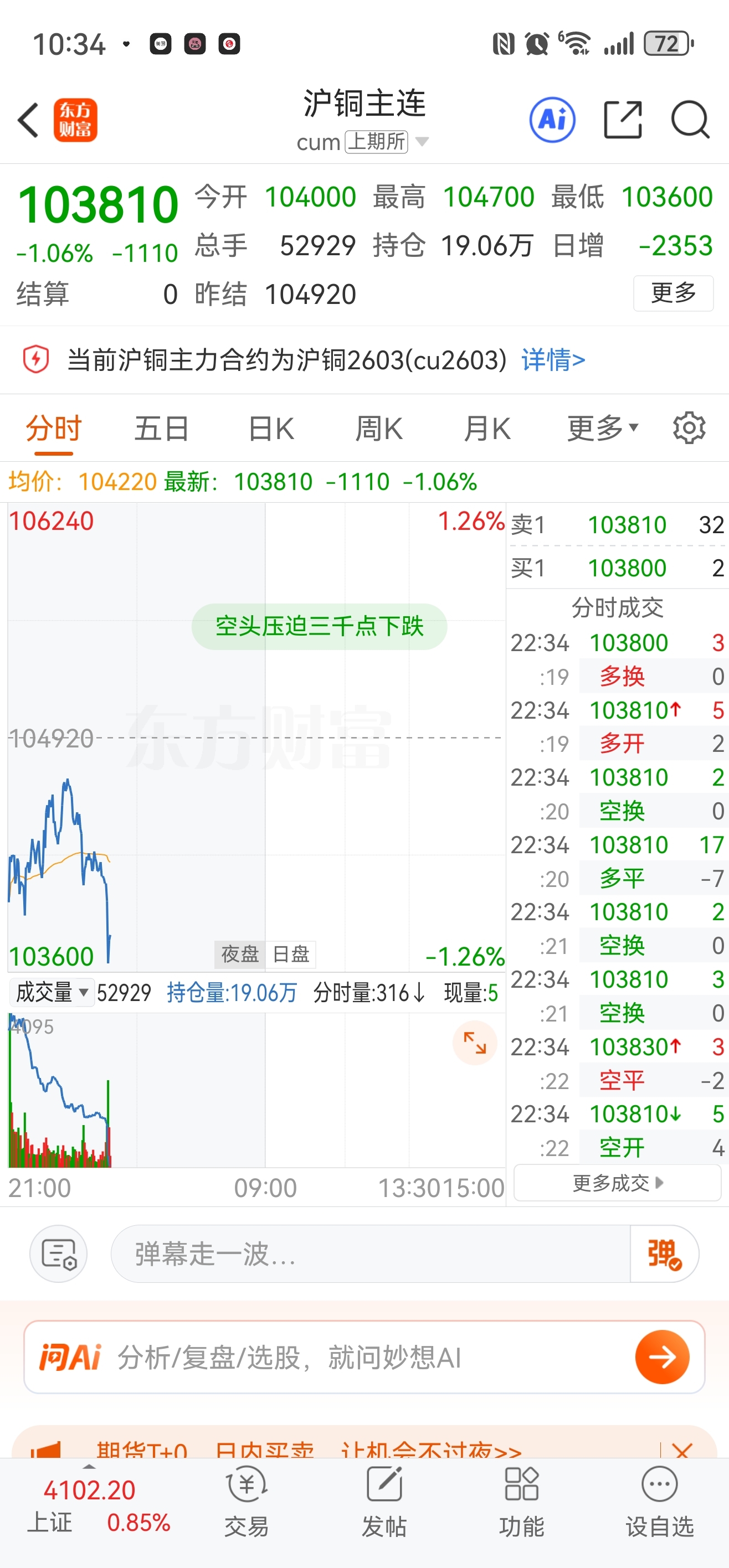Open the 更多 chart period dropdown
Screen dimensions: 729x1568
click(602, 429)
